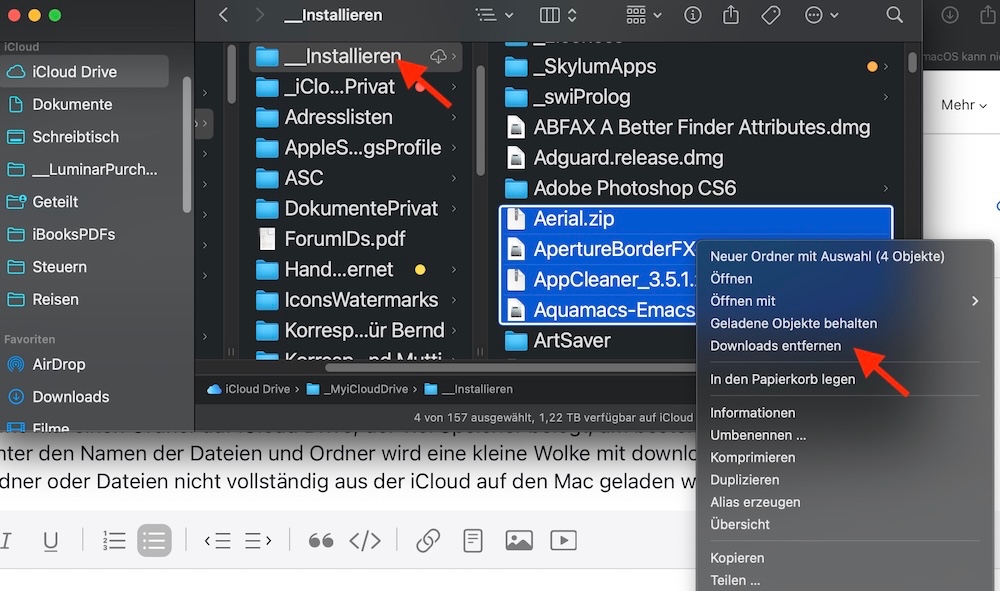Switch to column view icon
The width and height of the screenshot is (1000, 591).
click(x=550, y=15)
